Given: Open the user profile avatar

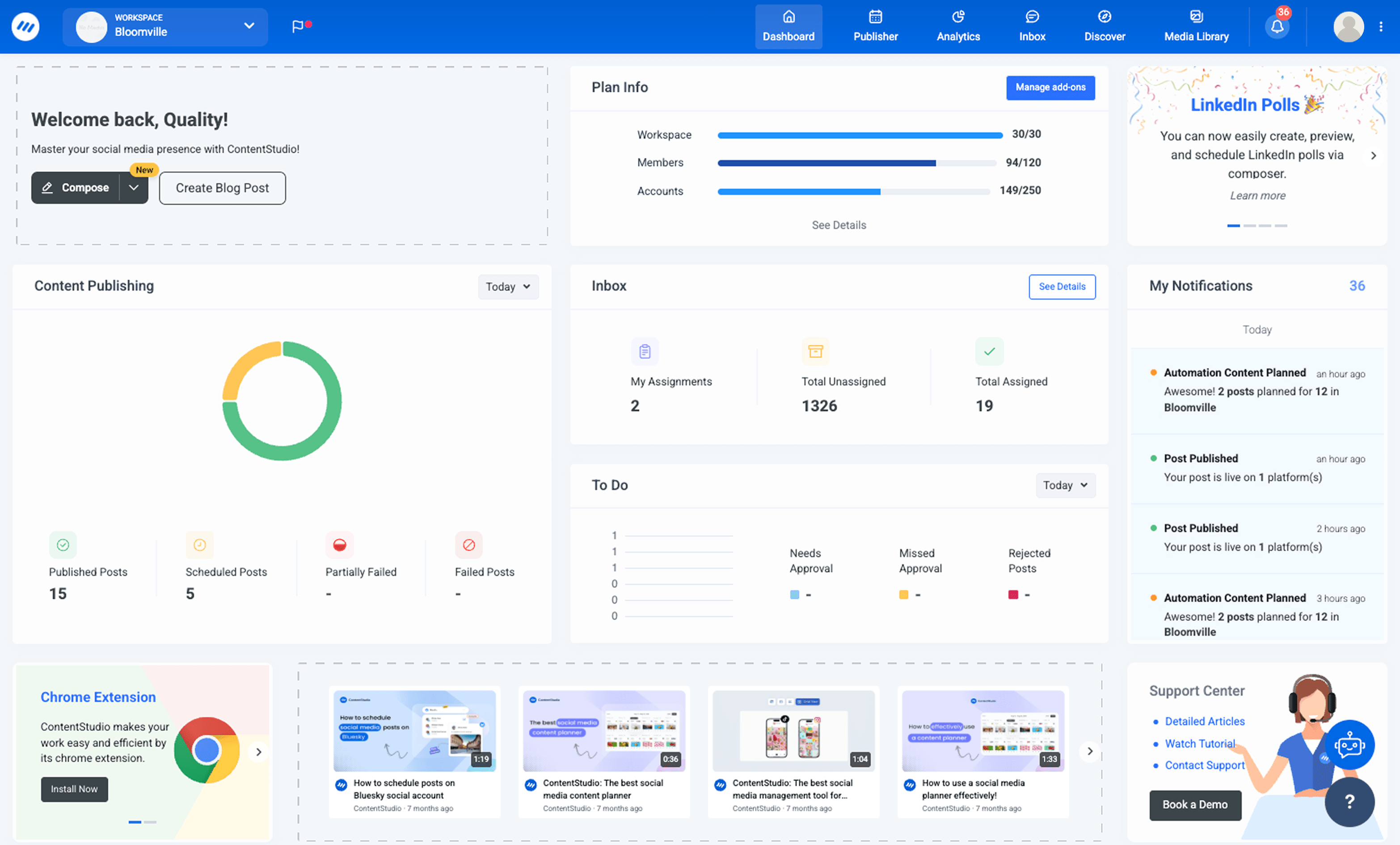Looking at the screenshot, I should coord(1349,26).
